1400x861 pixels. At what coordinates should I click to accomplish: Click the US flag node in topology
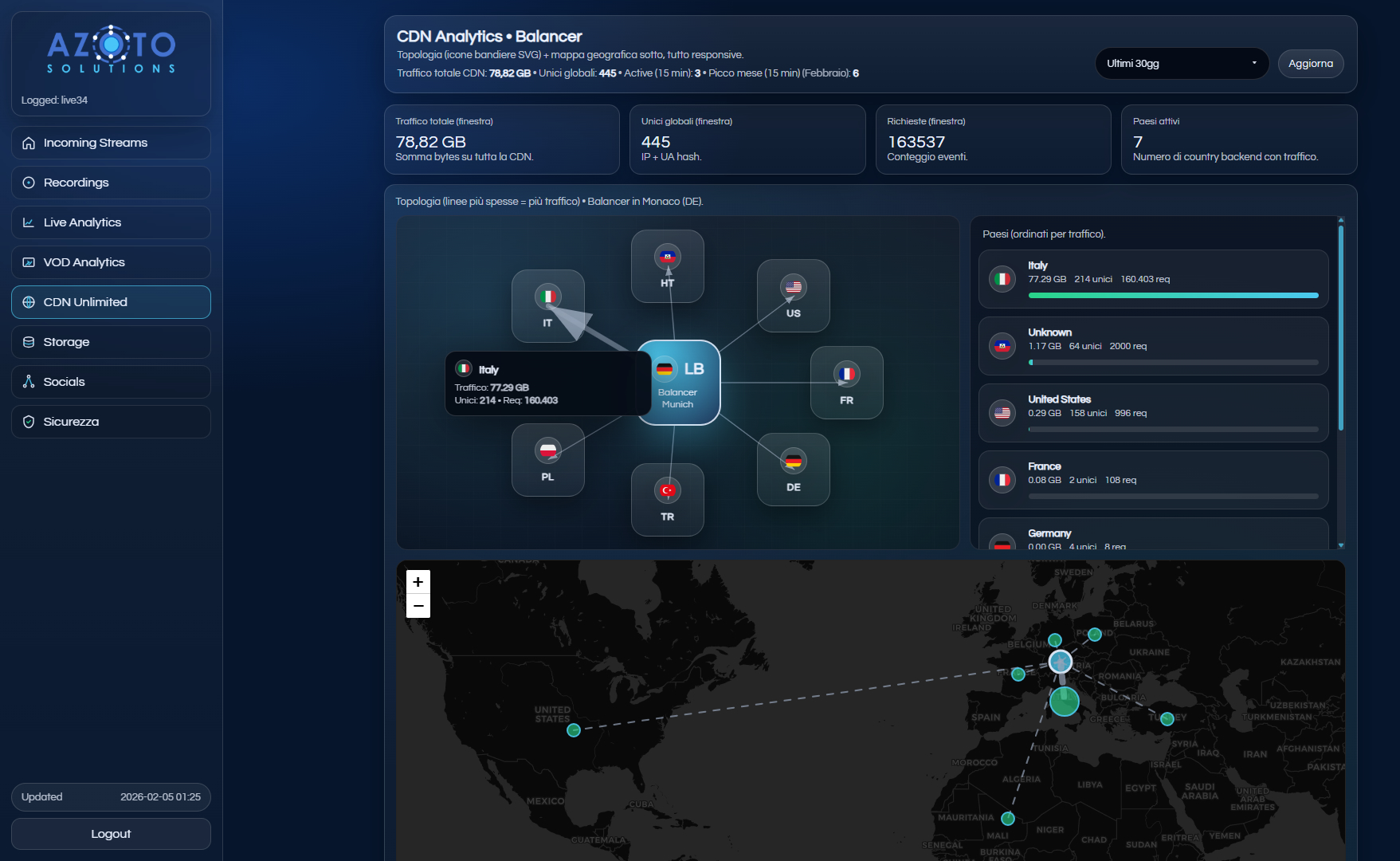pos(793,288)
